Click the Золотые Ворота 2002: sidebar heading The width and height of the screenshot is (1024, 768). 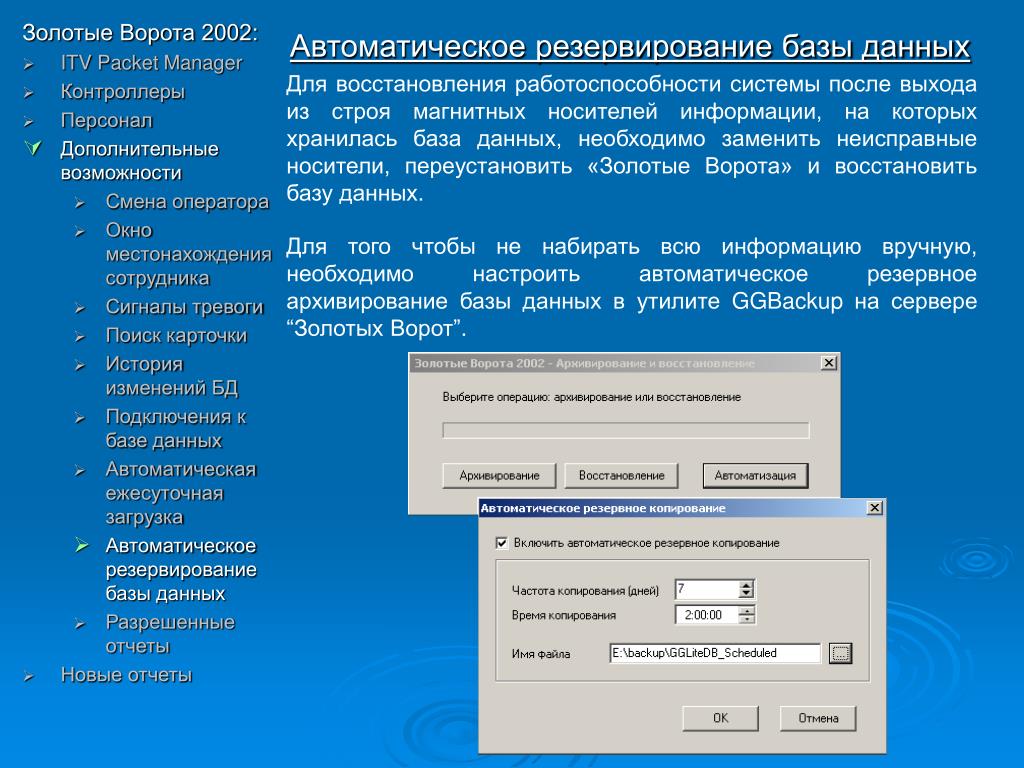pyautogui.click(x=140, y=33)
